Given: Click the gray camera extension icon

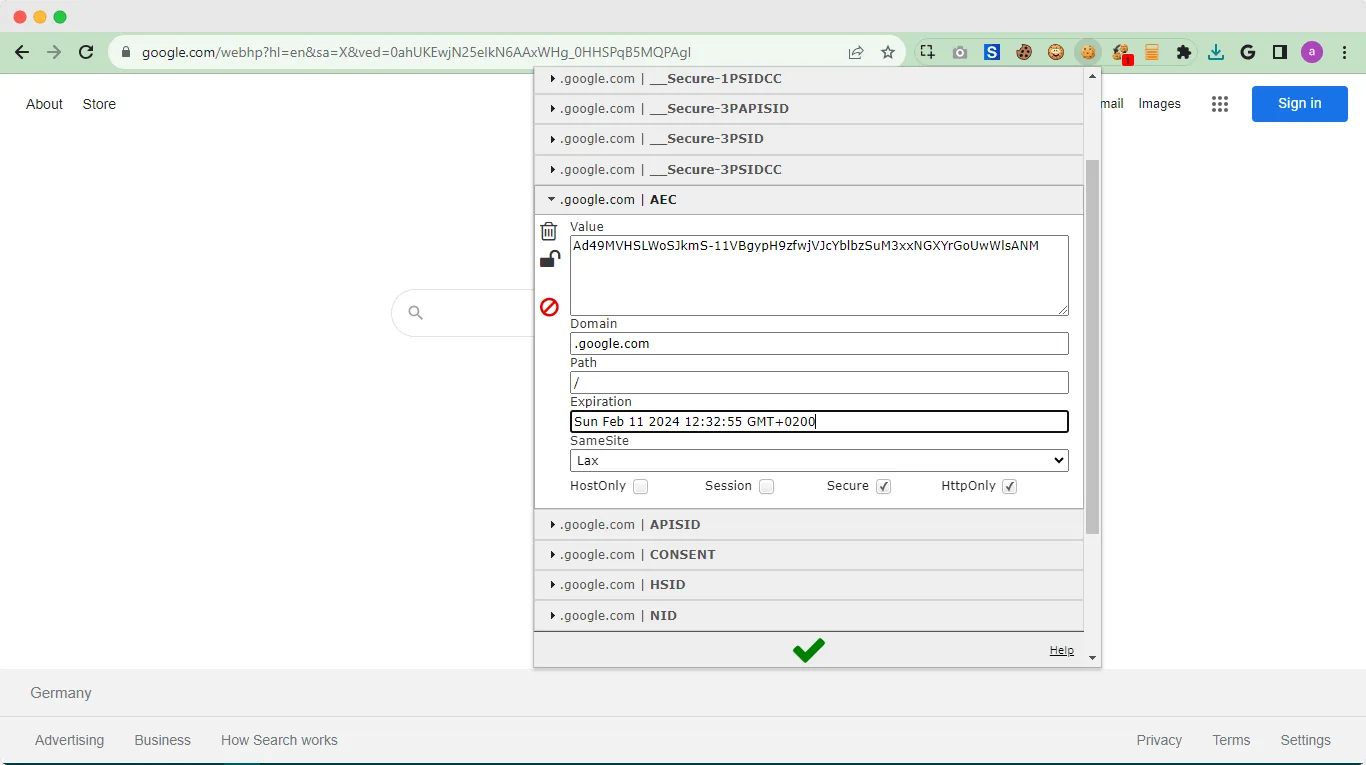Looking at the screenshot, I should 960,52.
